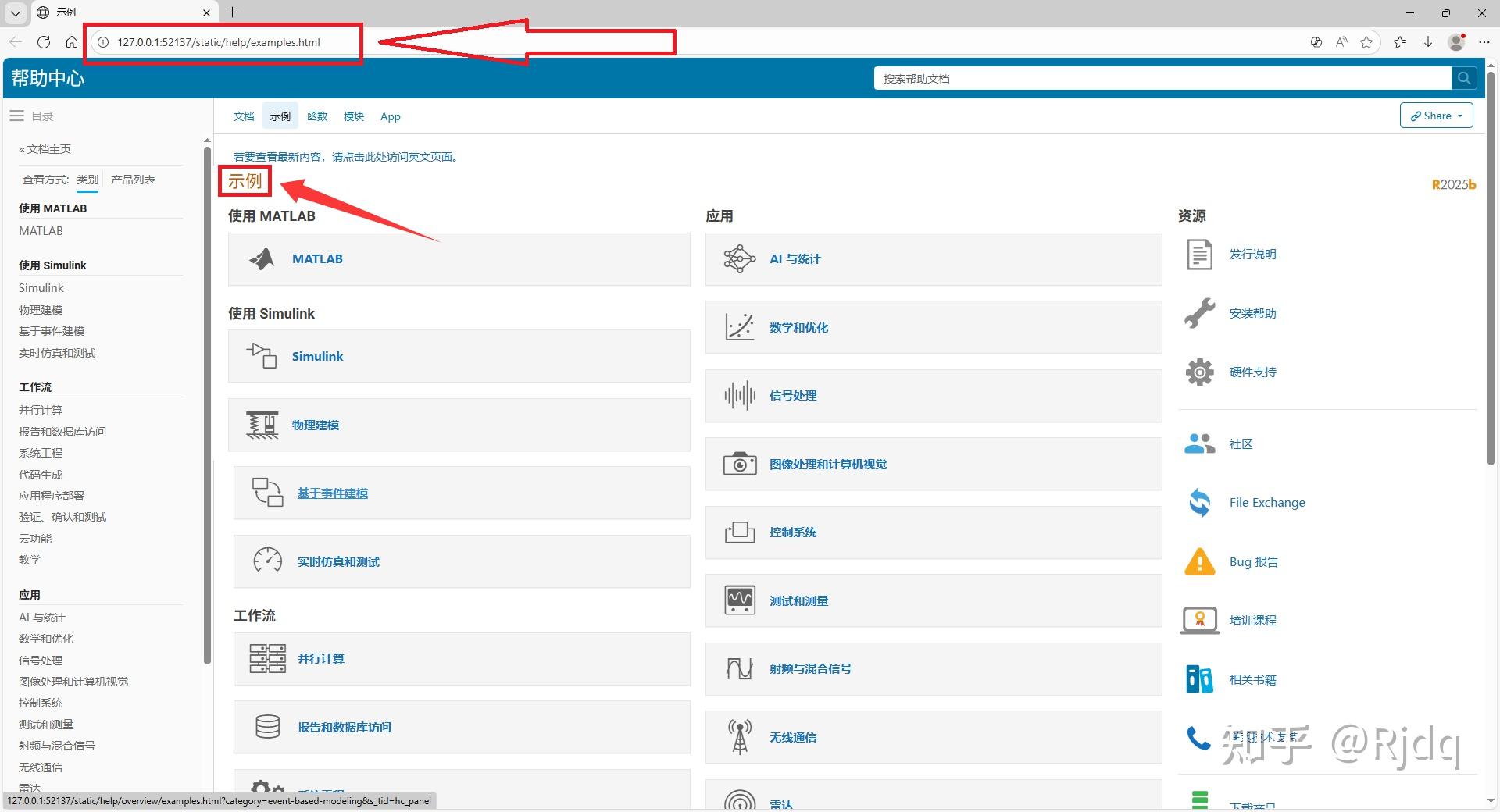This screenshot has height=812, width=1500.
Task: Click the MATLAB logo icon in the panel
Action: (x=262, y=258)
